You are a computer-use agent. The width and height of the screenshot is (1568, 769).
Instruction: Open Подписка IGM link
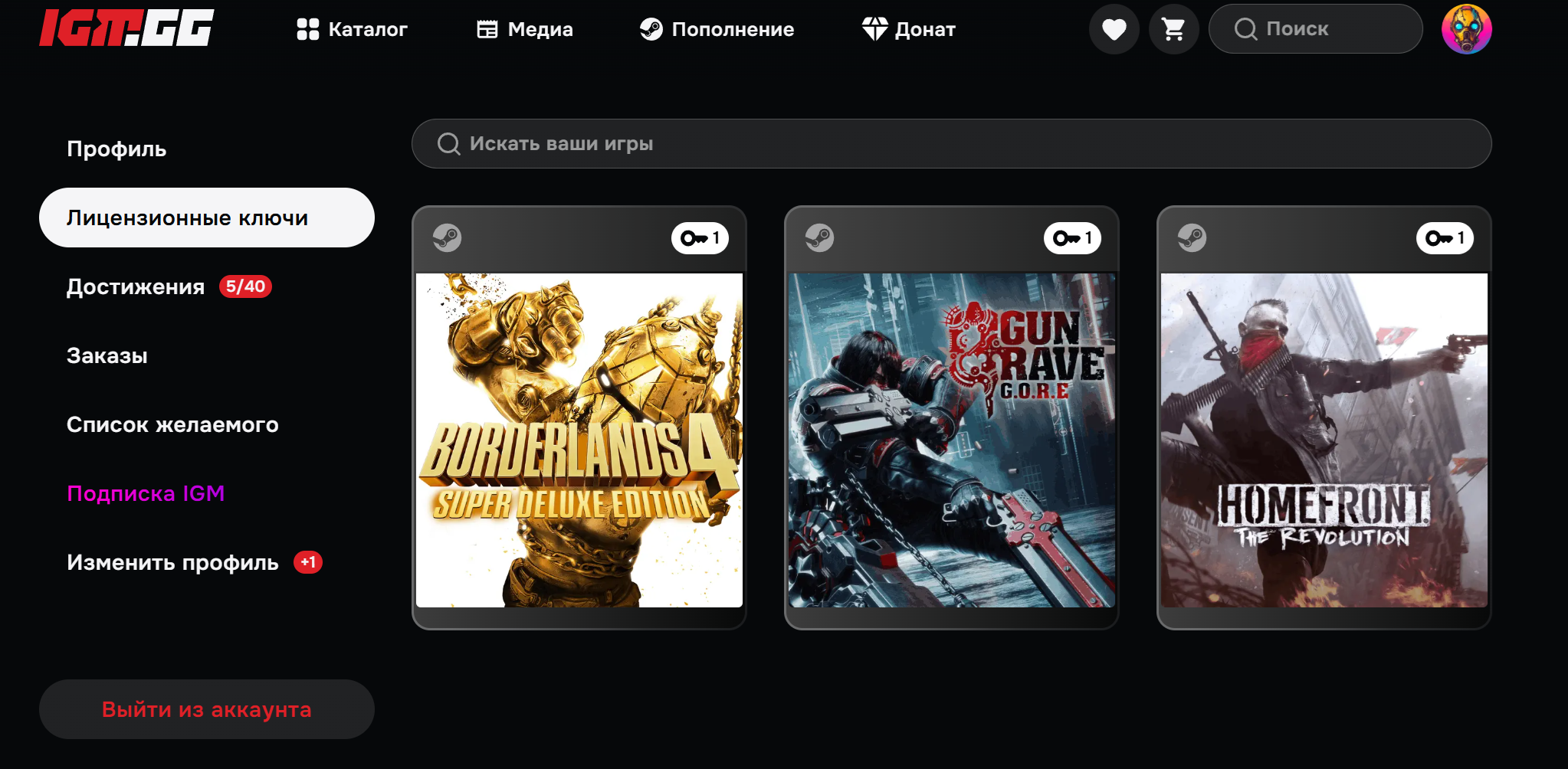[x=146, y=493]
